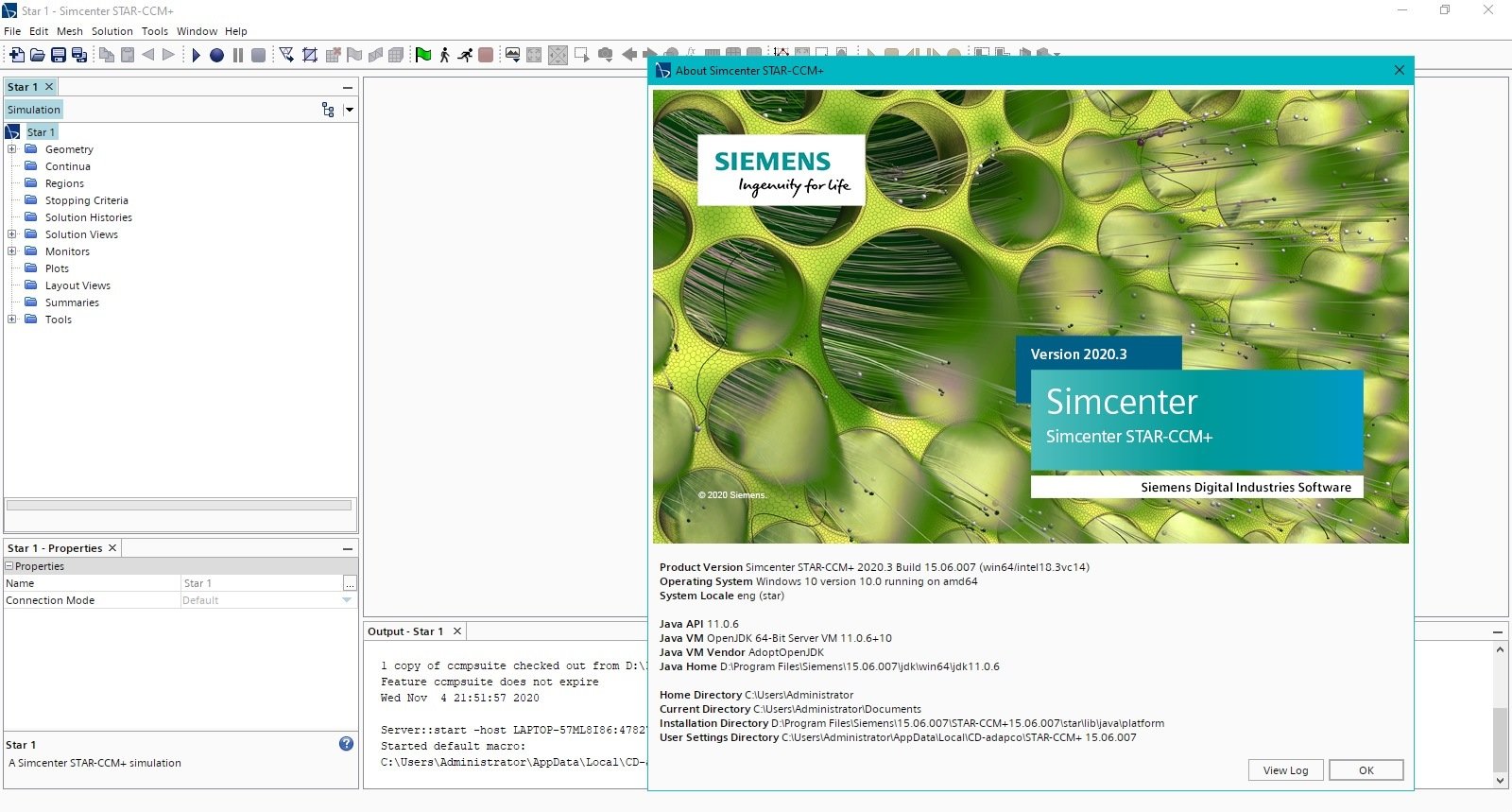
Task: Open the Edit menu
Action: (39, 31)
